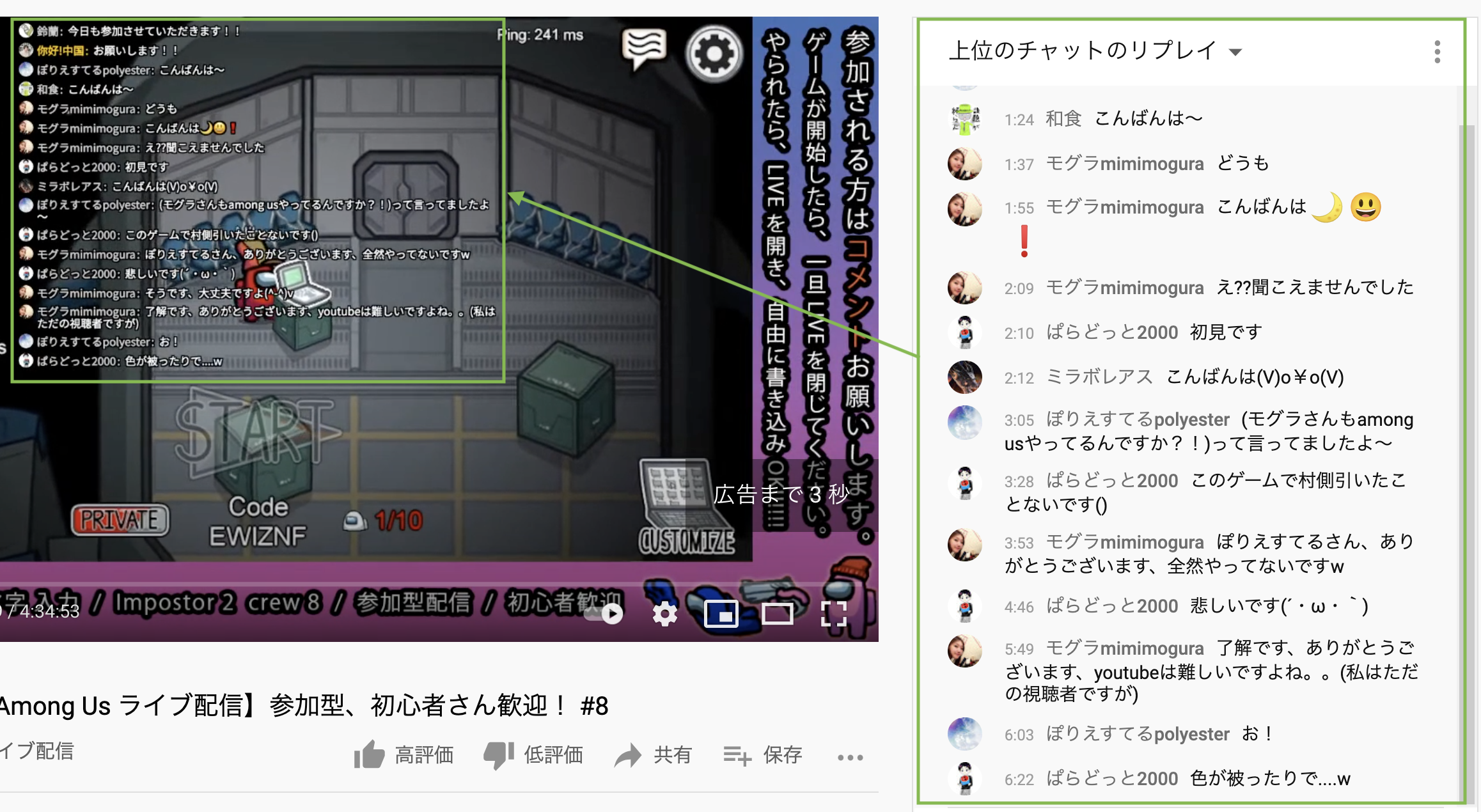1481x812 pixels.
Task: Switch to miniplayer mode
Action: pos(721,614)
